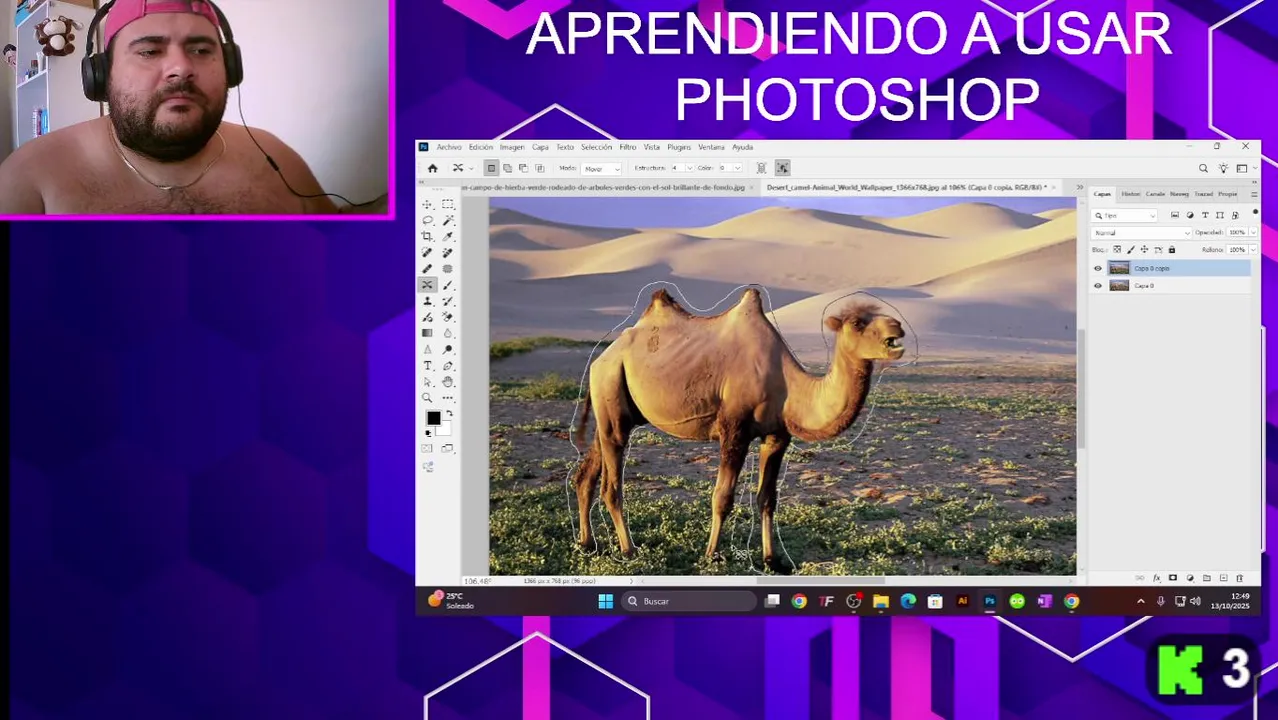Filter layers by adjustment icon
1278x720 pixels.
click(x=1190, y=215)
